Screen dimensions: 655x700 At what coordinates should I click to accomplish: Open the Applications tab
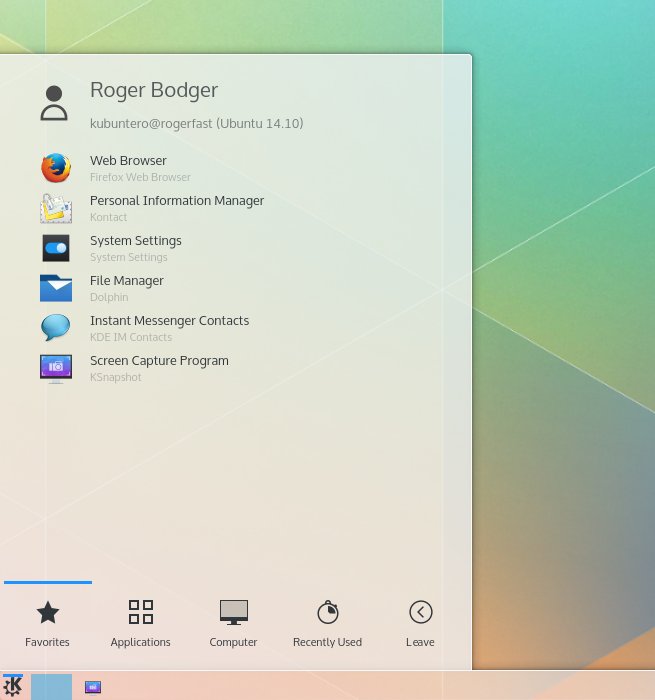point(141,624)
